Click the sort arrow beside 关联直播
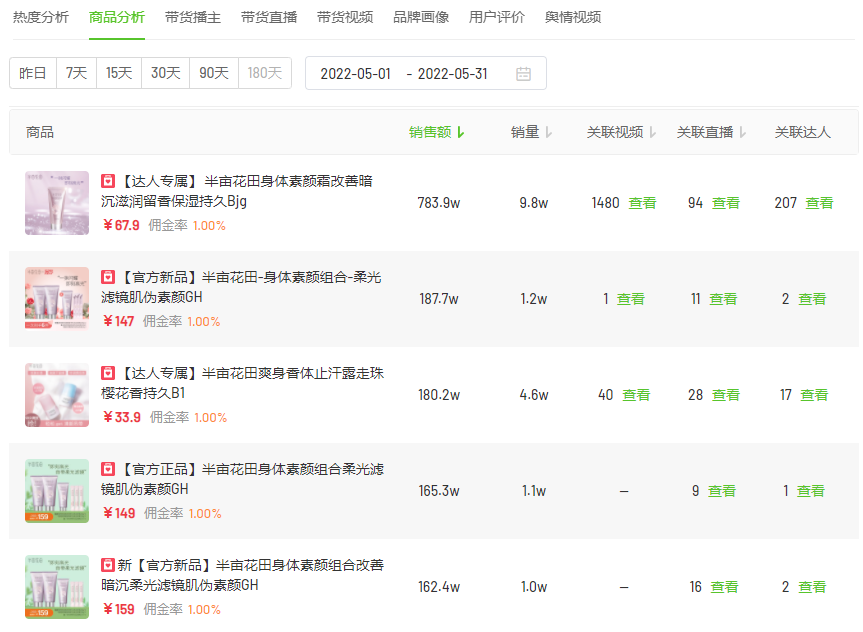 click(742, 133)
